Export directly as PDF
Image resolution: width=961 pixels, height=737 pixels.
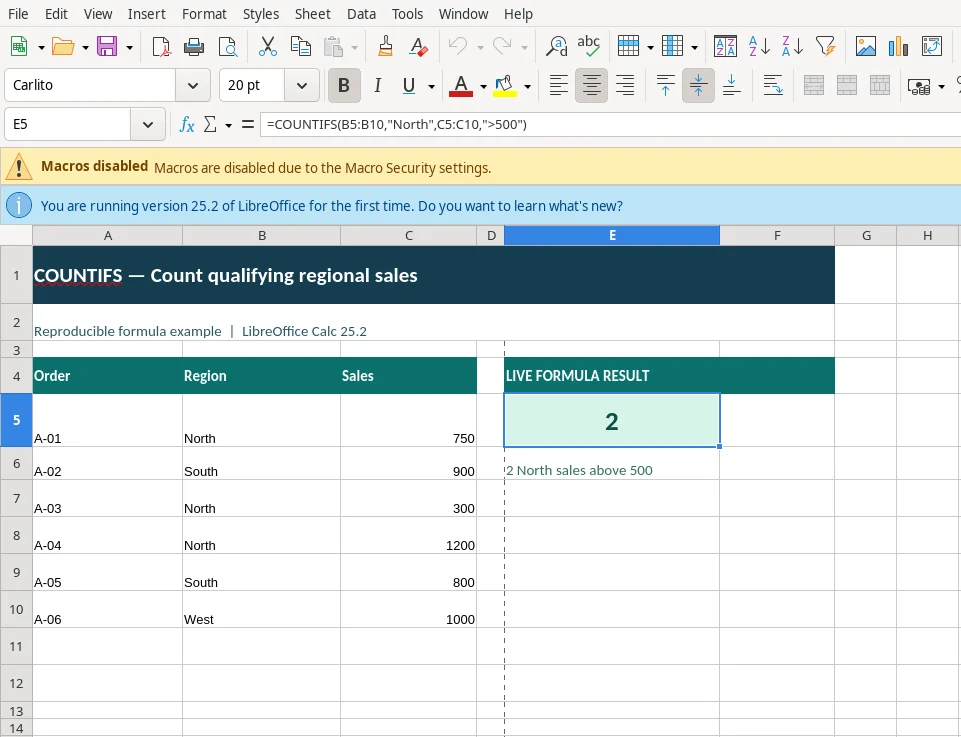coord(161,47)
